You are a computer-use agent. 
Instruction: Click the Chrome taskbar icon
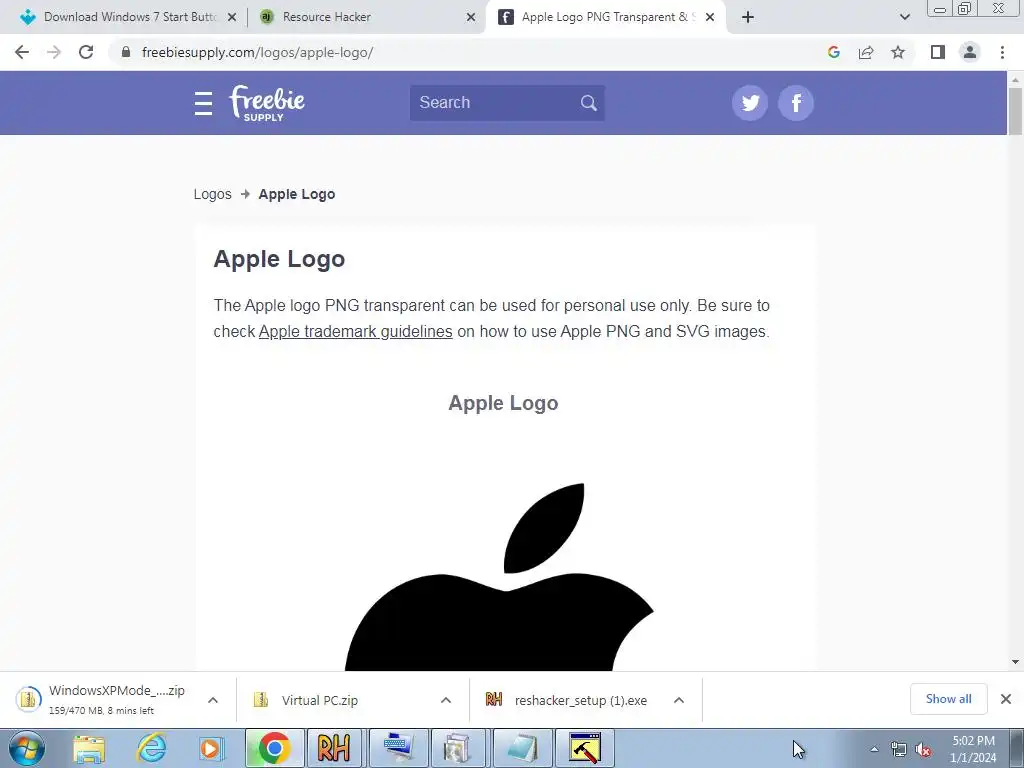(274, 748)
